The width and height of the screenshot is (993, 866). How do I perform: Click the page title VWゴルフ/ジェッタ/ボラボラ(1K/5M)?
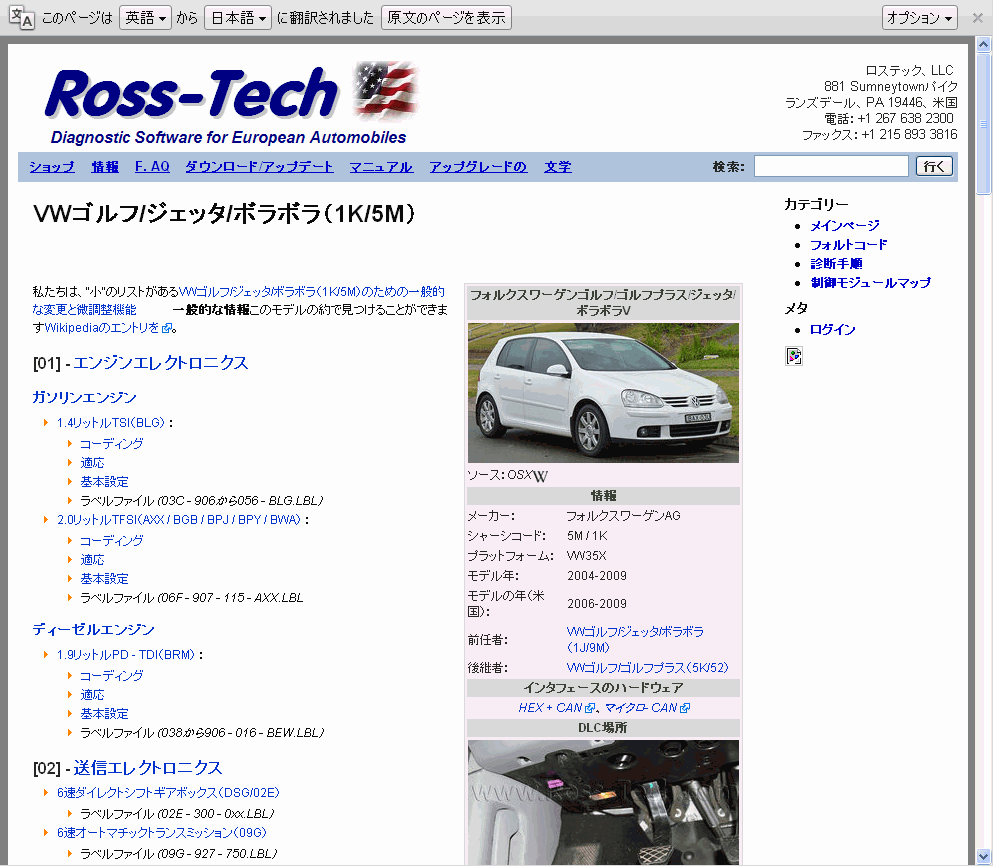[224, 214]
